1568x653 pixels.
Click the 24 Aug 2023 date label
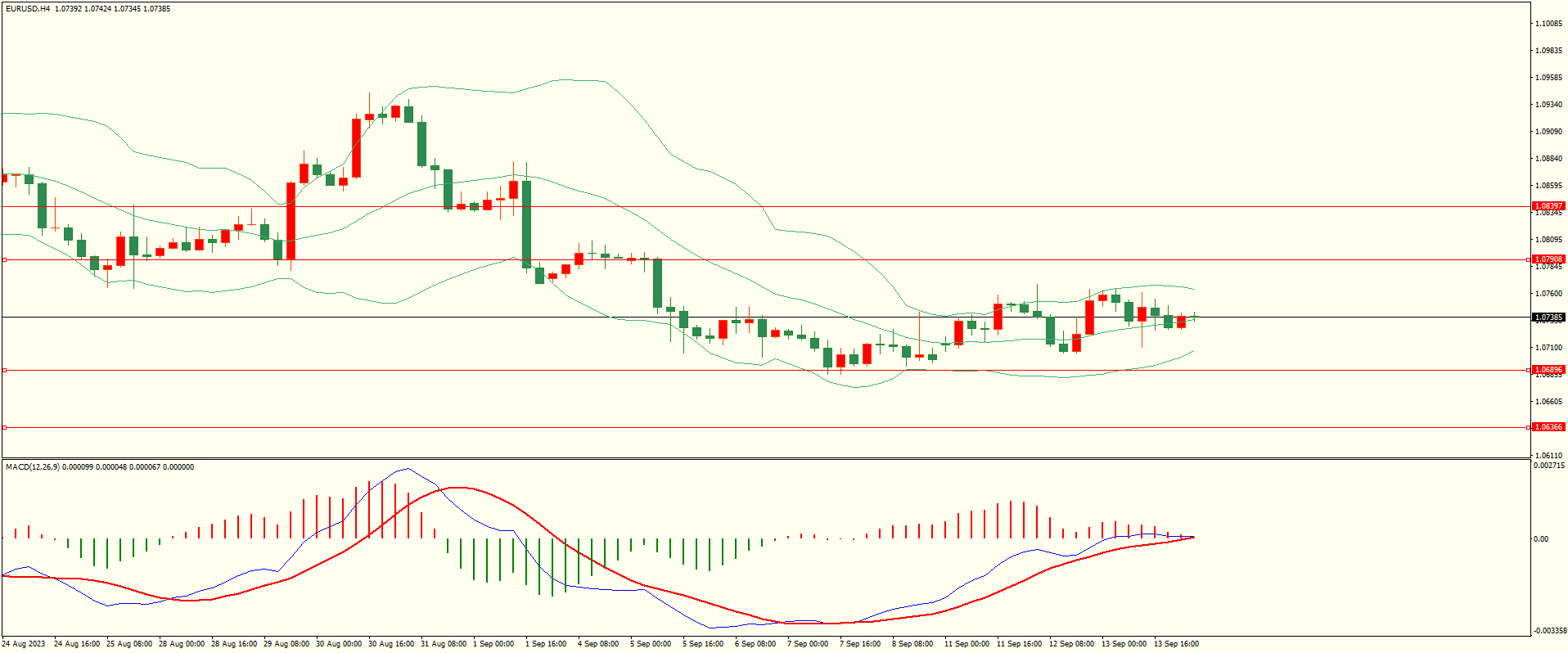pyautogui.click(x=25, y=644)
